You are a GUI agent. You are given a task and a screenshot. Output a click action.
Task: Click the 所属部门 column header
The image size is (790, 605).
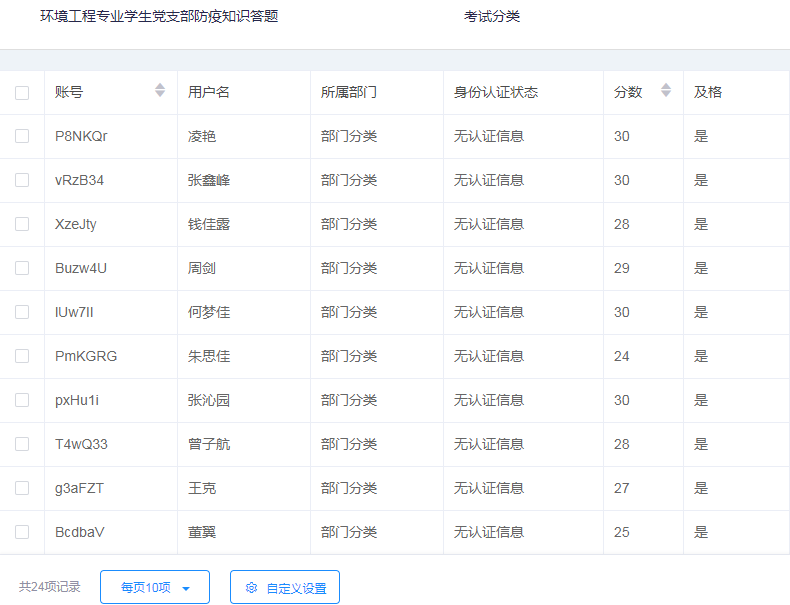click(348, 92)
